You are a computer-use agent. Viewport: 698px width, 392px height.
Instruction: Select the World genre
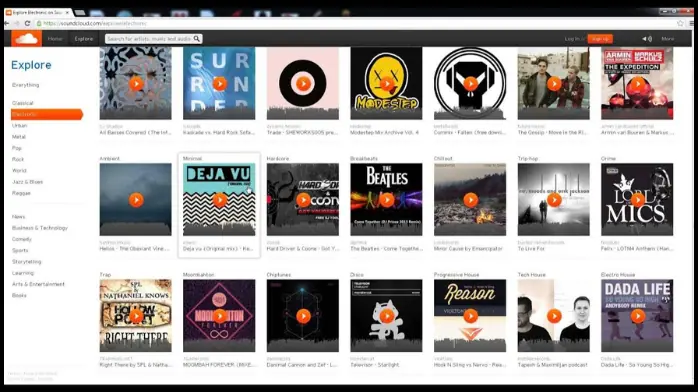[19, 170]
